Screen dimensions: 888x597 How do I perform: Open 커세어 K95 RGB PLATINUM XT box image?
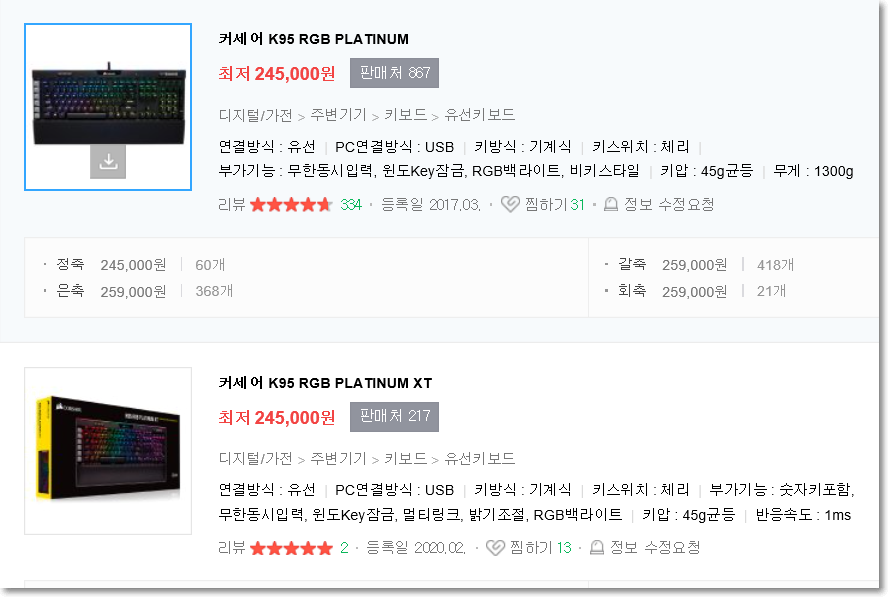108,451
